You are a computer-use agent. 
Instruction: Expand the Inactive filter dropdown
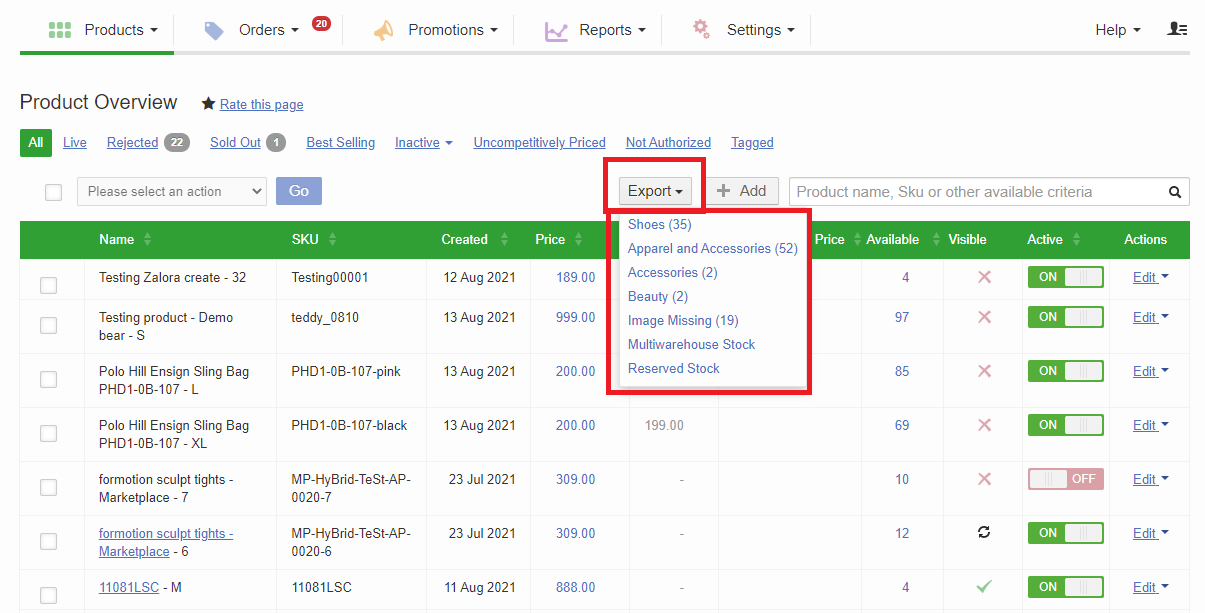(x=423, y=143)
